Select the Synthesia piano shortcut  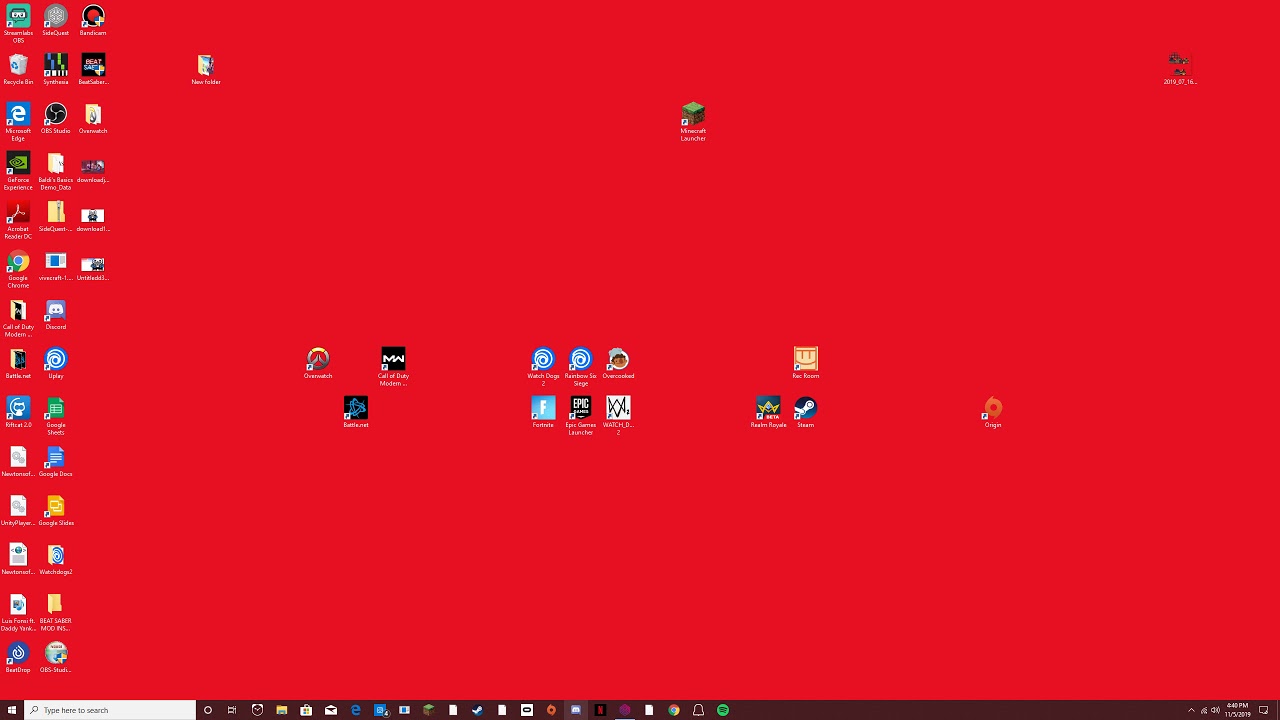point(56,69)
